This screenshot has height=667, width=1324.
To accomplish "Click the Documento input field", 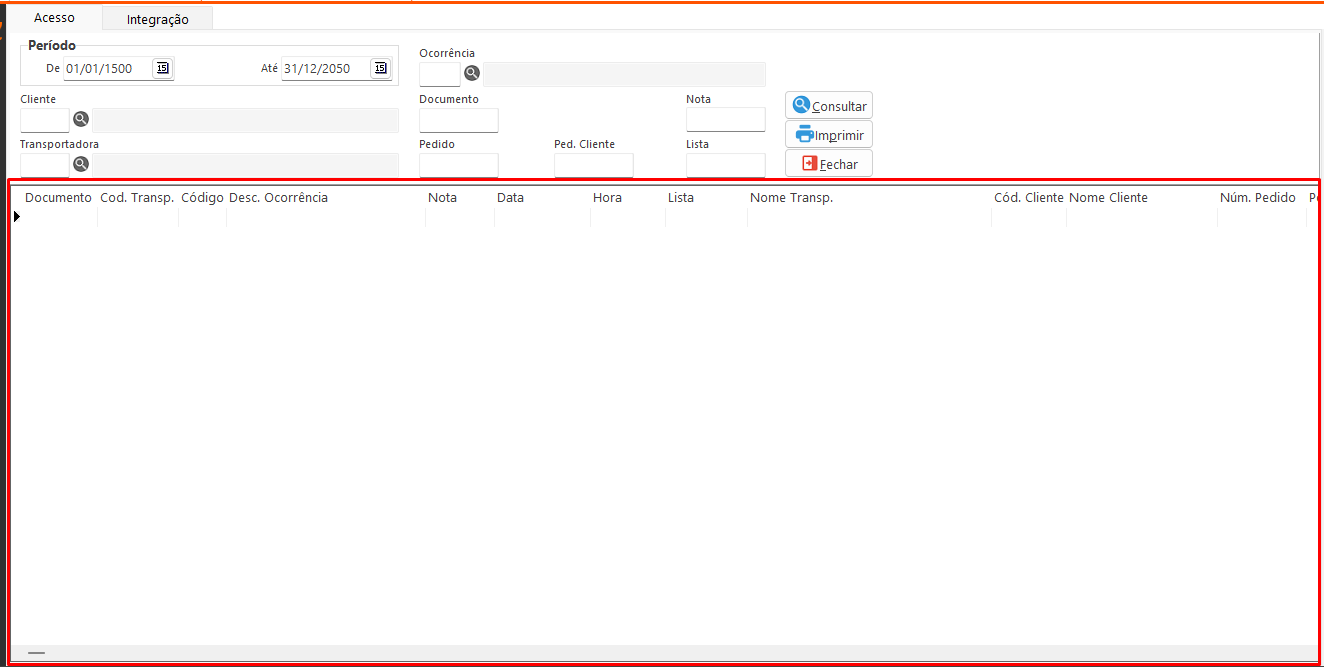I will [458, 120].
